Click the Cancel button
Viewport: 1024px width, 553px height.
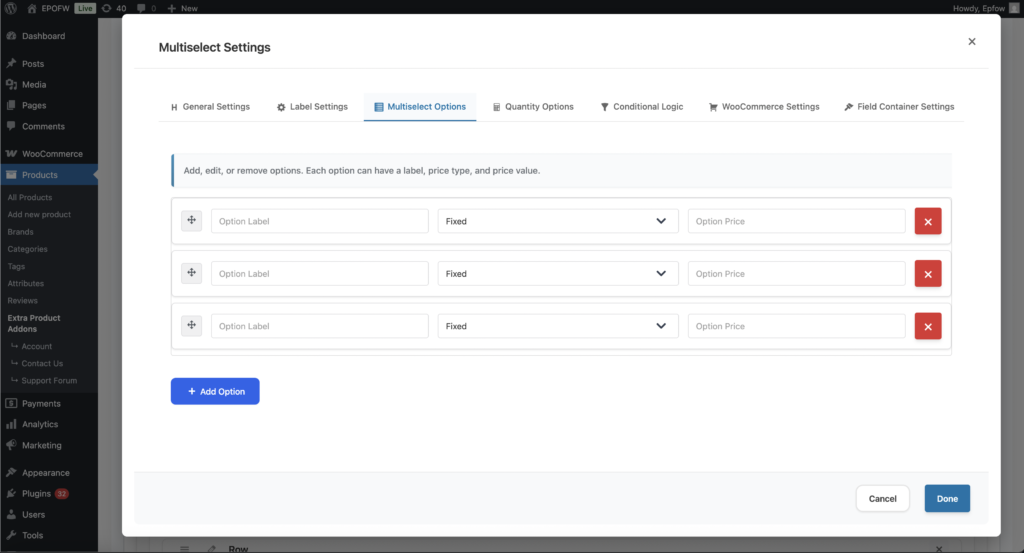[882, 498]
